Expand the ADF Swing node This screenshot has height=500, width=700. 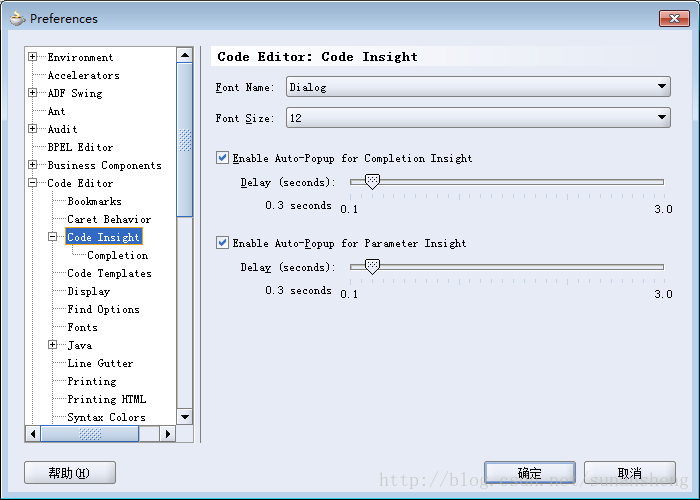coord(33,93)
